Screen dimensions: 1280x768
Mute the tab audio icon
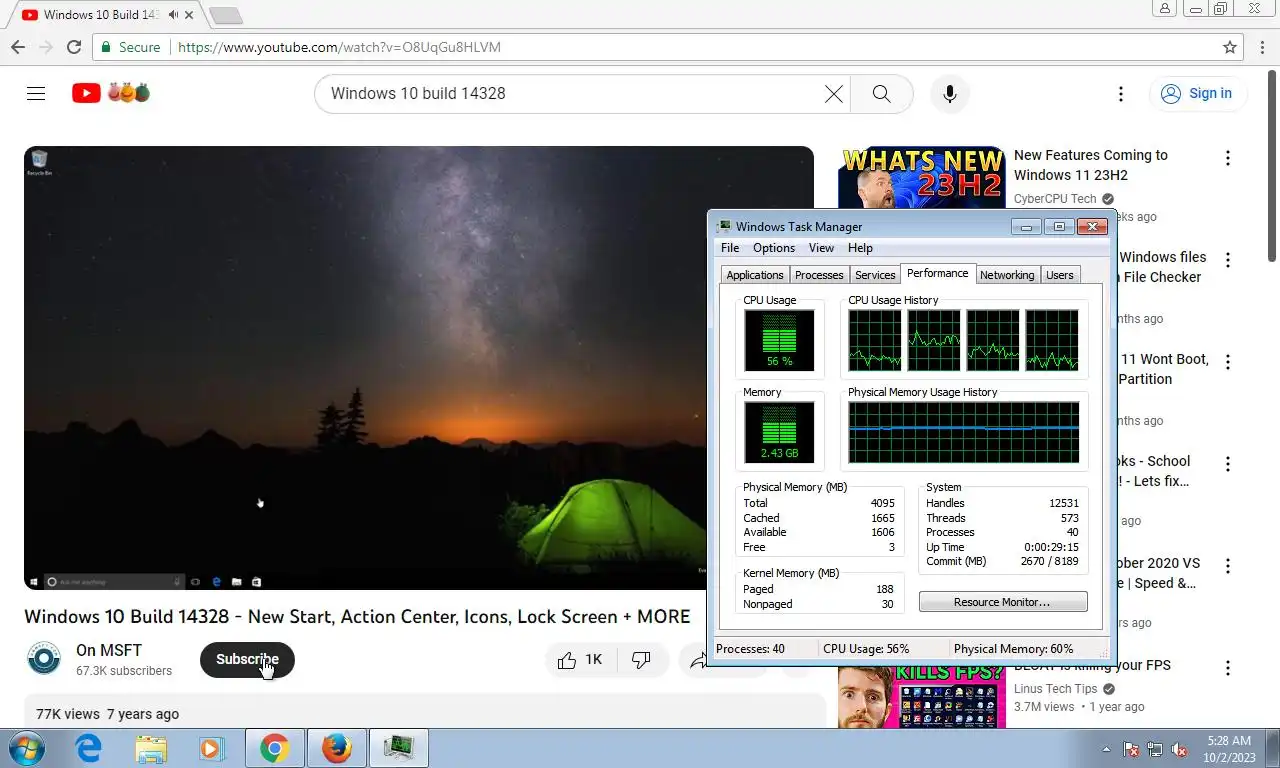(174, 15)
